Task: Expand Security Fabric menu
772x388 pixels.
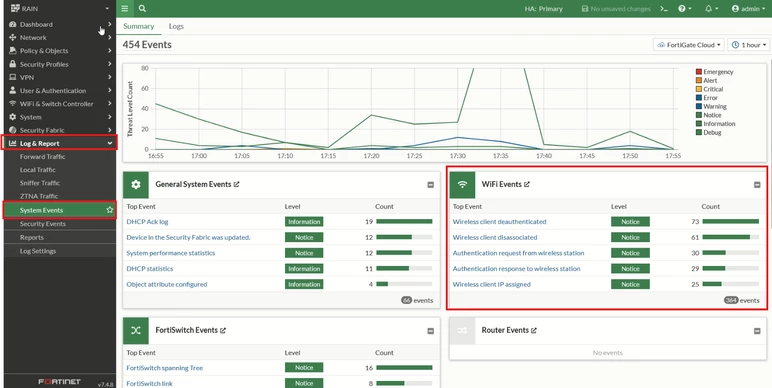Action: pyautogui.click(x=60, y=130)
